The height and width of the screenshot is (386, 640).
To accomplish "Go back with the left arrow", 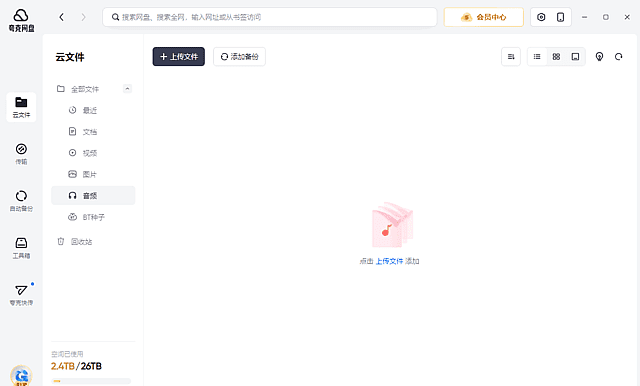I will click(62, 17).
